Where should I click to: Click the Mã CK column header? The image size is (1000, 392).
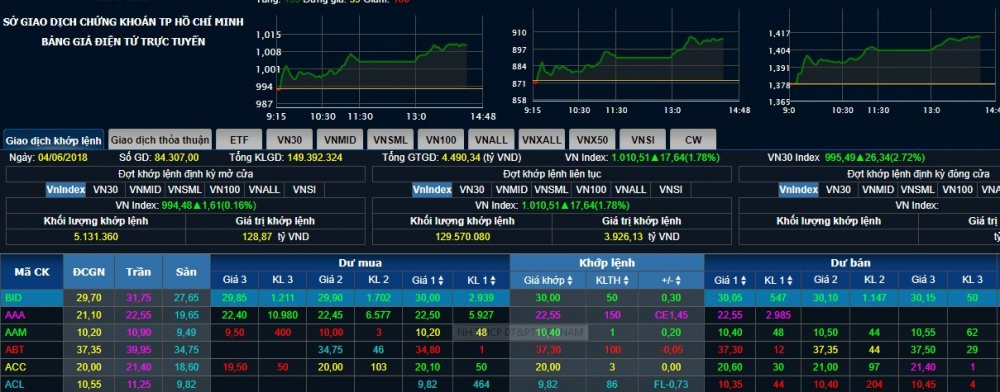click(32, 272)
